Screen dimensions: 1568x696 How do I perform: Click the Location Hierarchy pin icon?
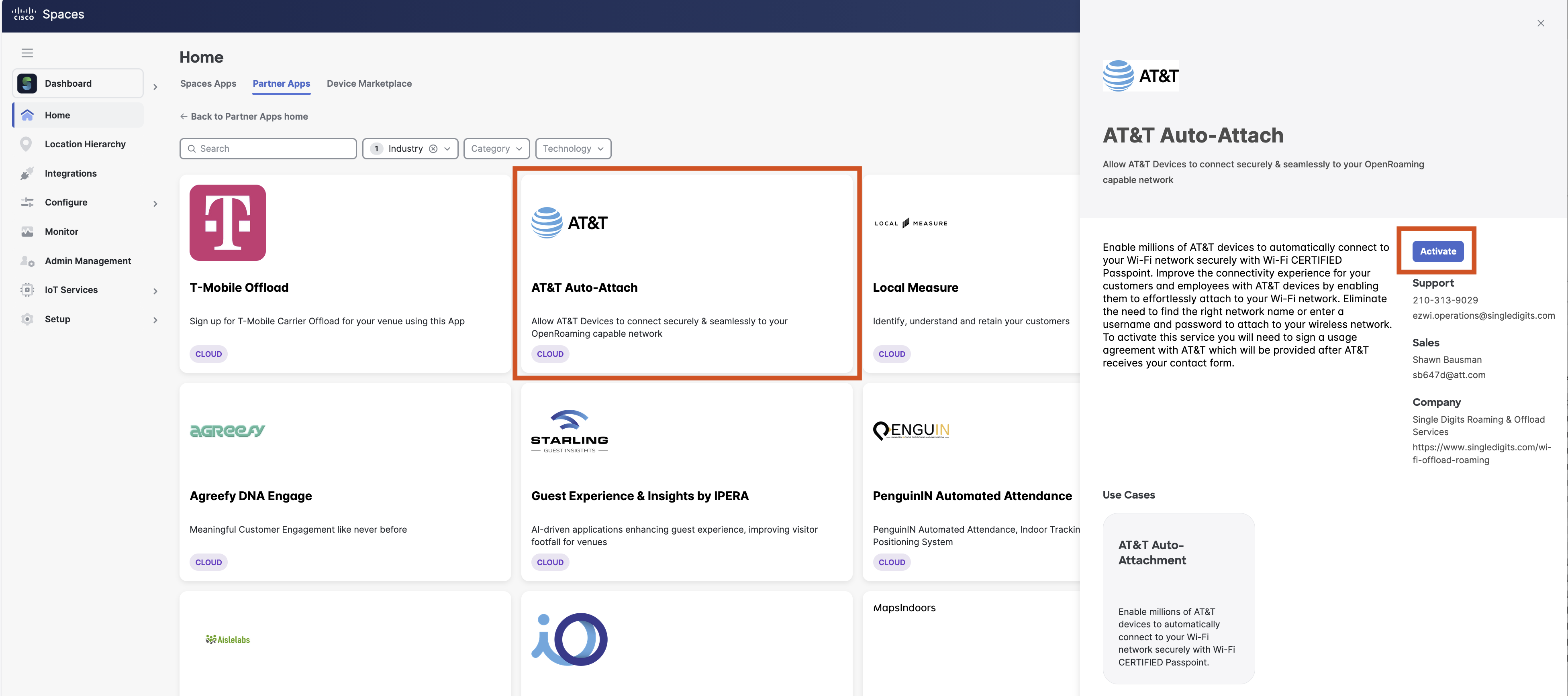26,144
